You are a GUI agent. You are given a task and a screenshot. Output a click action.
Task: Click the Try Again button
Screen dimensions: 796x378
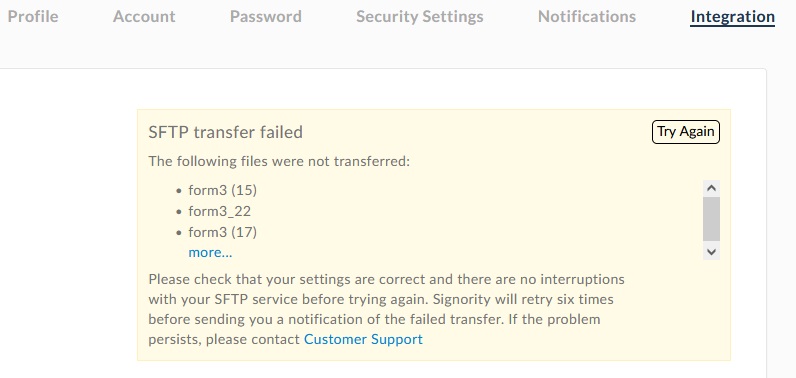point(686,132)
